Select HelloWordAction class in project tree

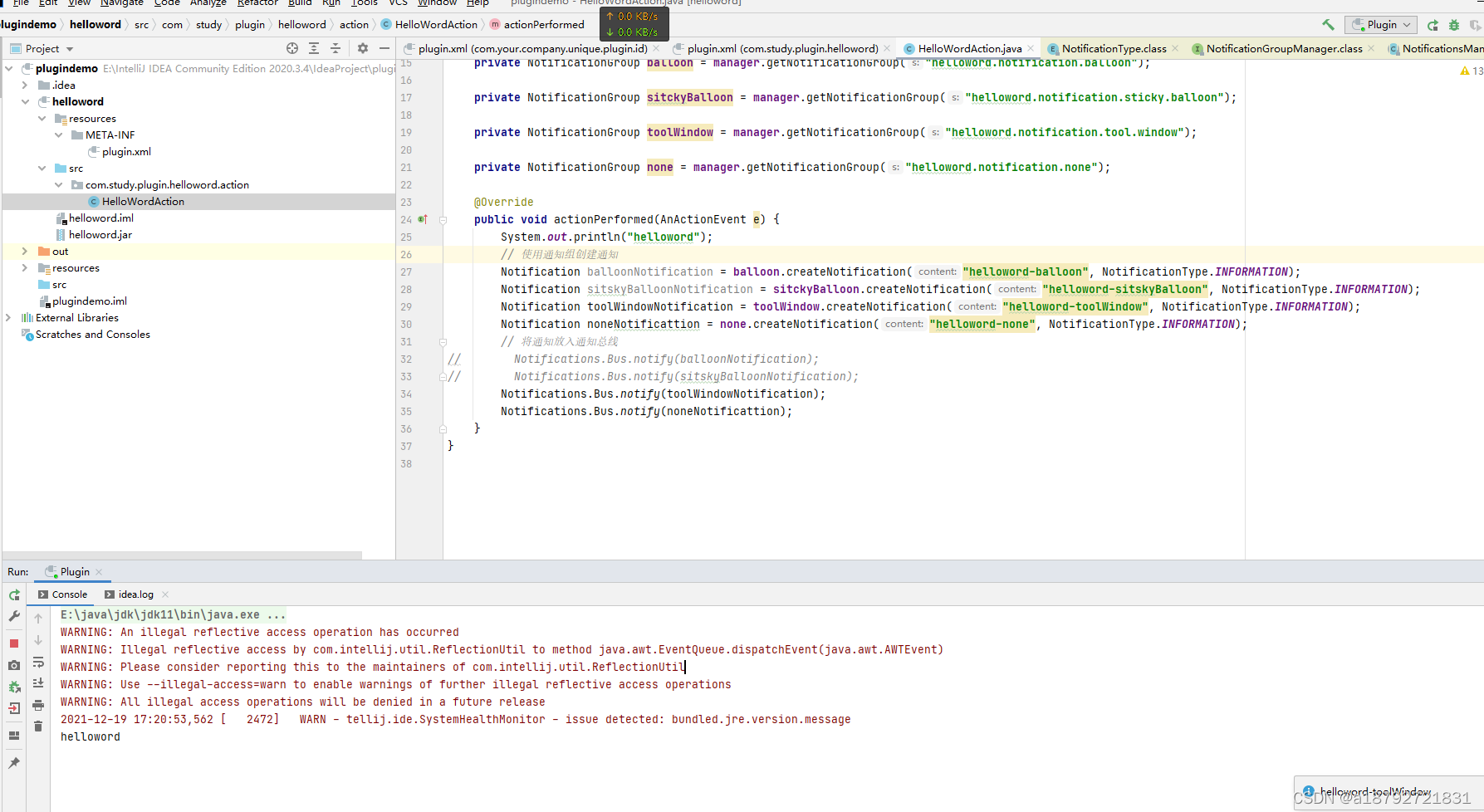(143, 201)
